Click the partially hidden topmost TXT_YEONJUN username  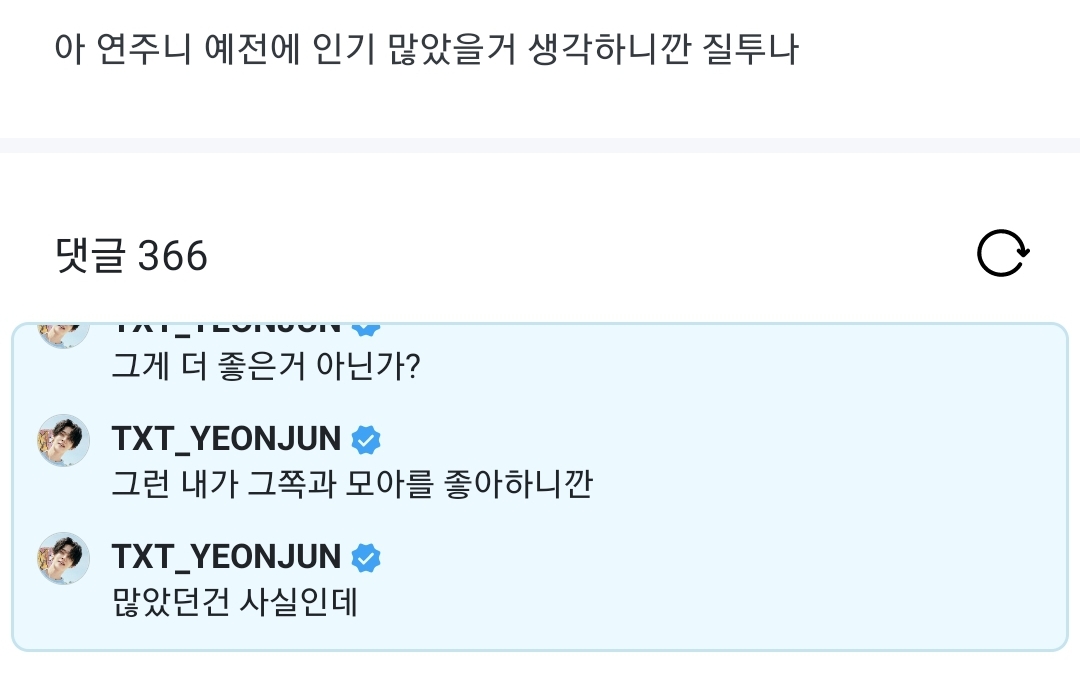227,322
